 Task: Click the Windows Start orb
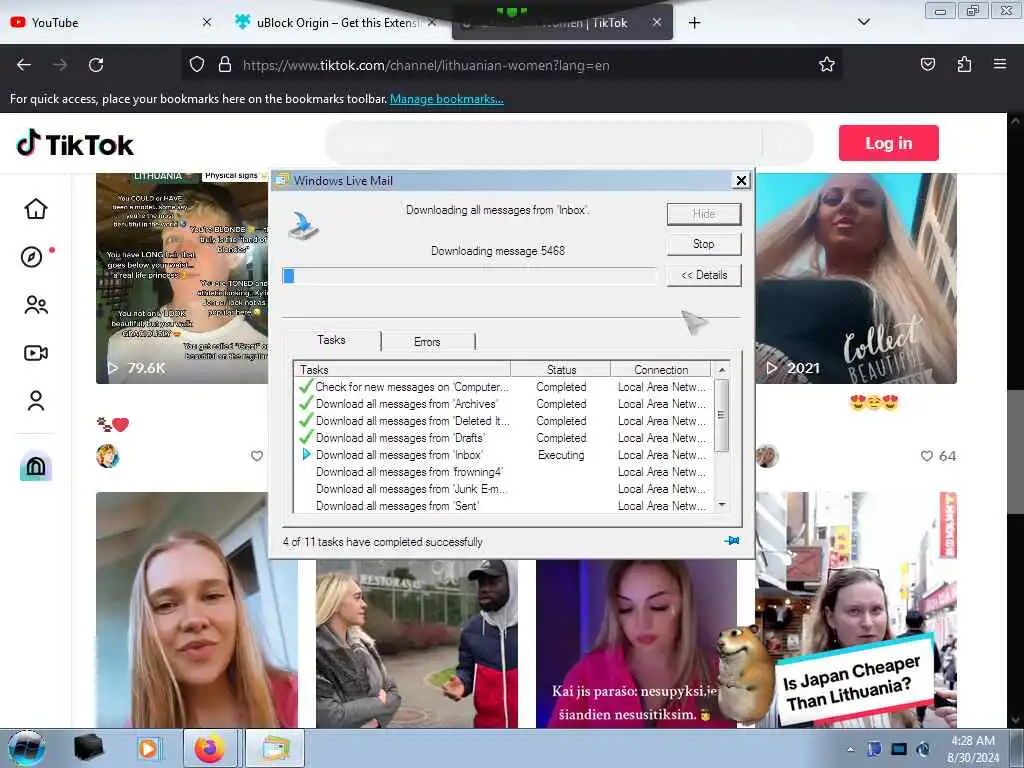(x=27, y=748)
